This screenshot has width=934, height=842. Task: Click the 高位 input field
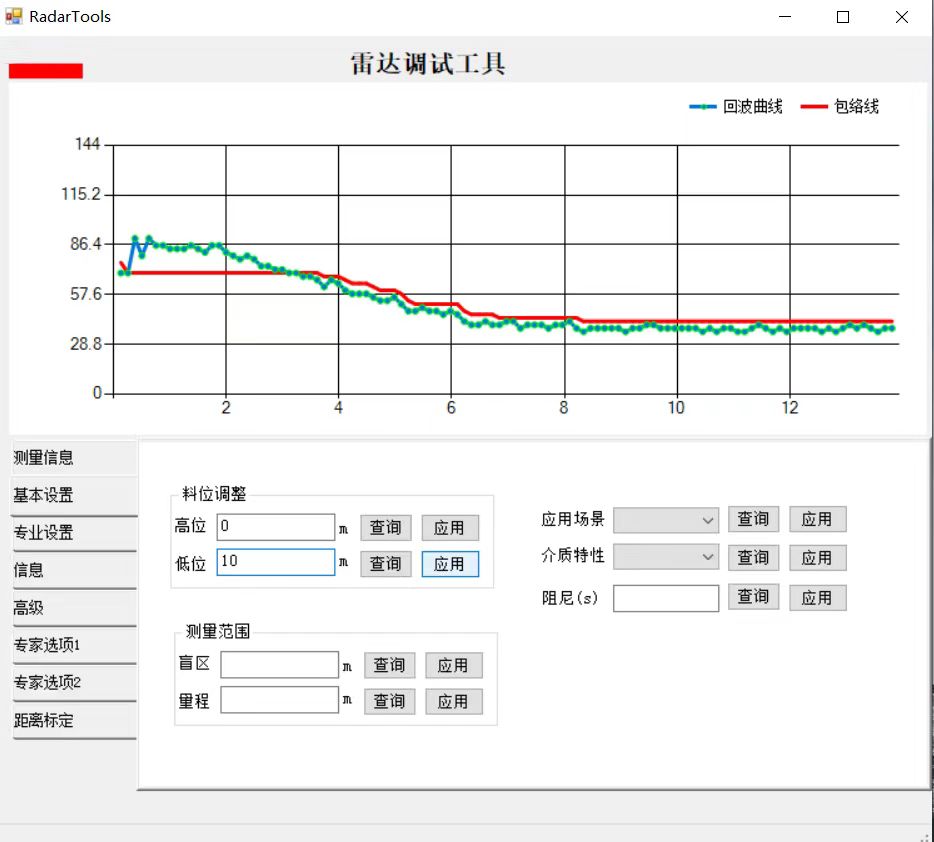point(275,527)
